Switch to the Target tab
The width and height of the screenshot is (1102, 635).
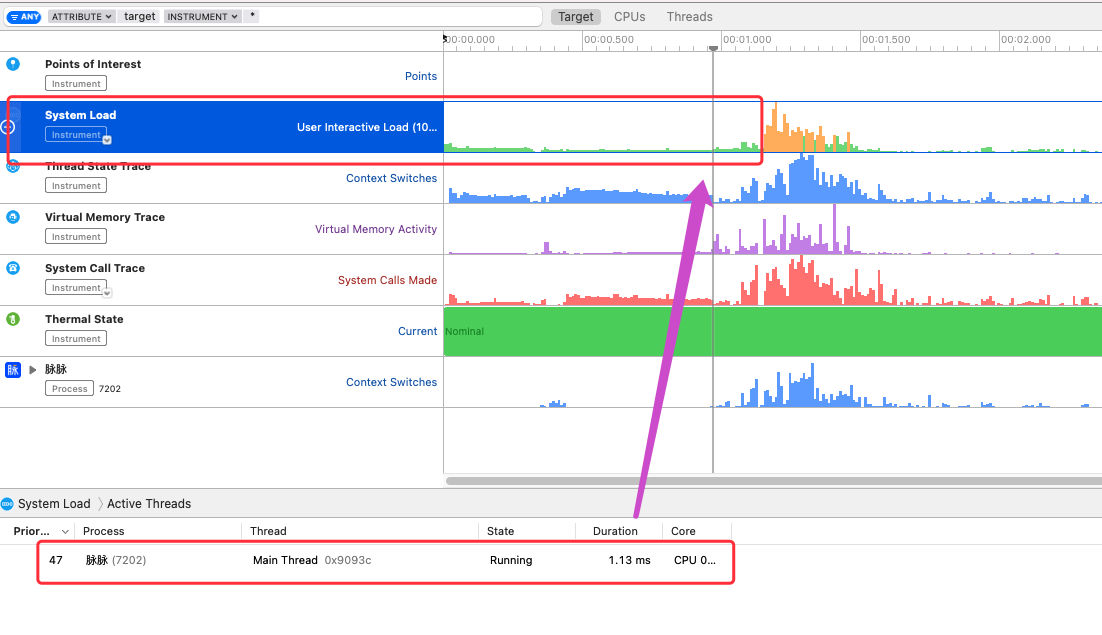pyautogui.click(x=576, y=17)
